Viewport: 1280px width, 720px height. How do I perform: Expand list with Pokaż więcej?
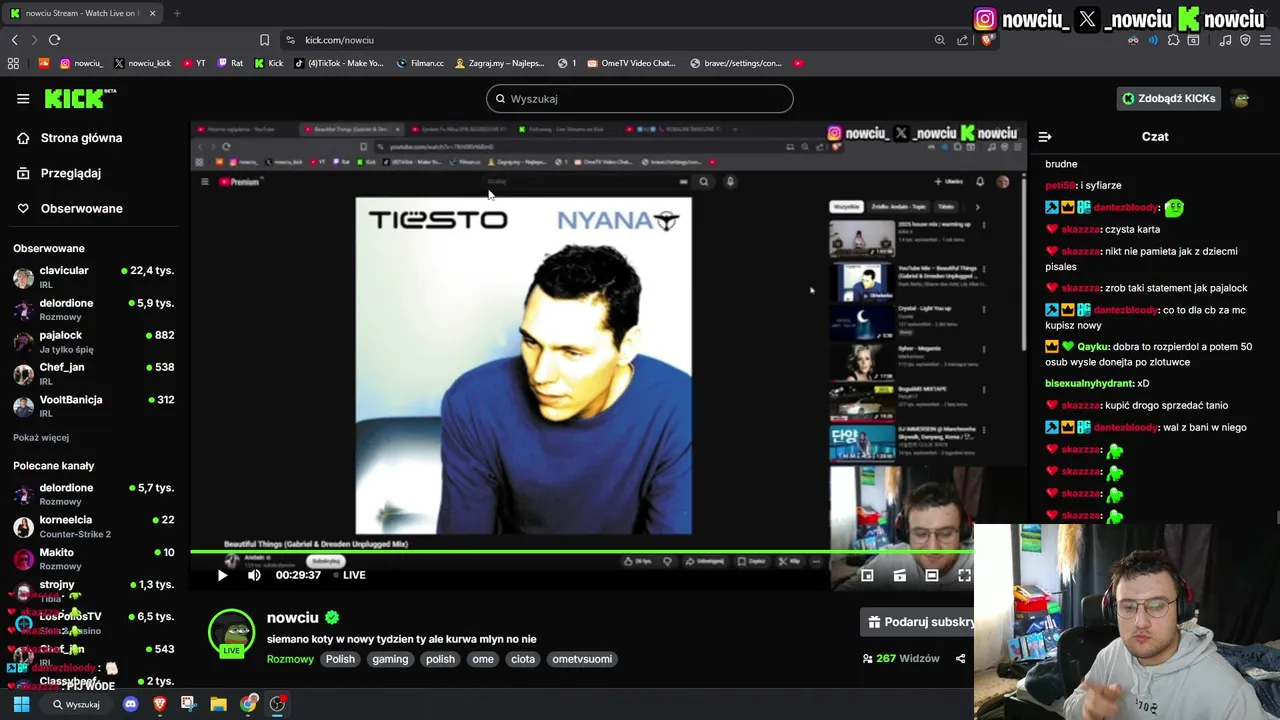click(x=41, y=437)
